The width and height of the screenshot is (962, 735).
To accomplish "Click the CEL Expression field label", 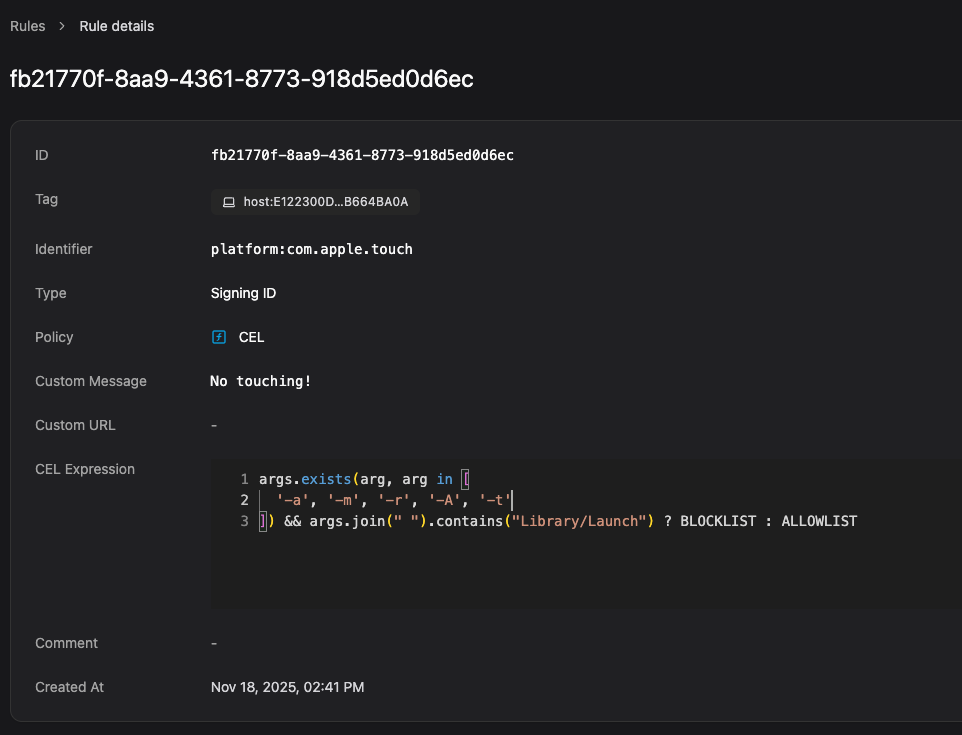I will tap(85, 469).
